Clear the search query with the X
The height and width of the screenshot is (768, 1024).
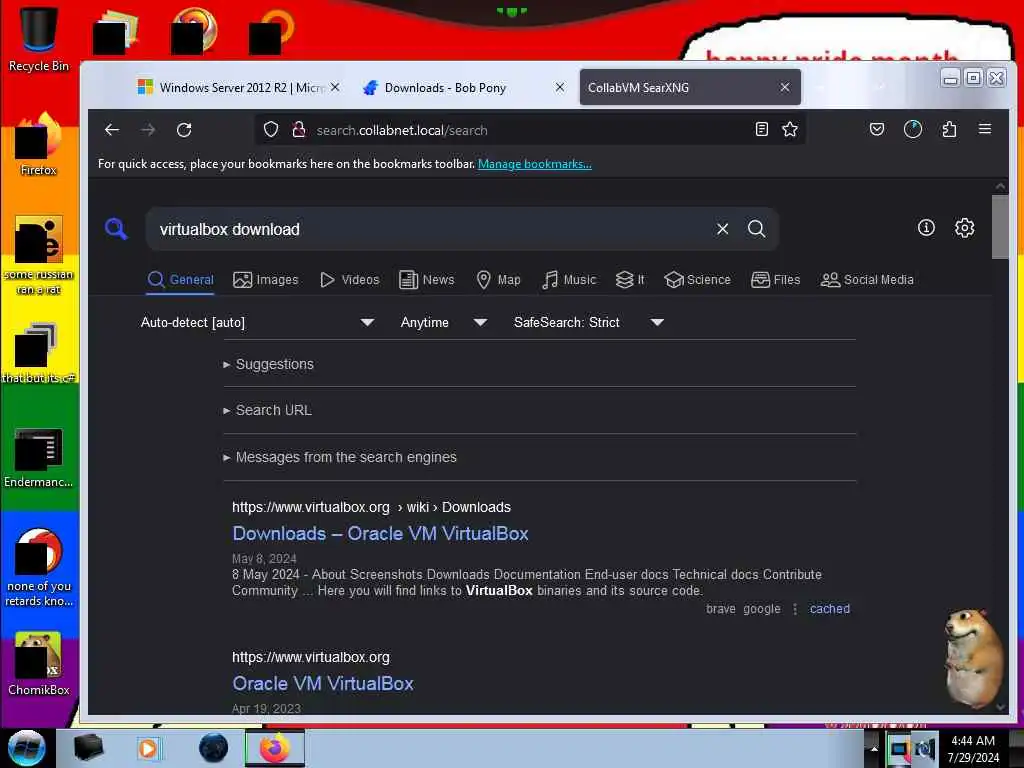(x=722, y=229)
